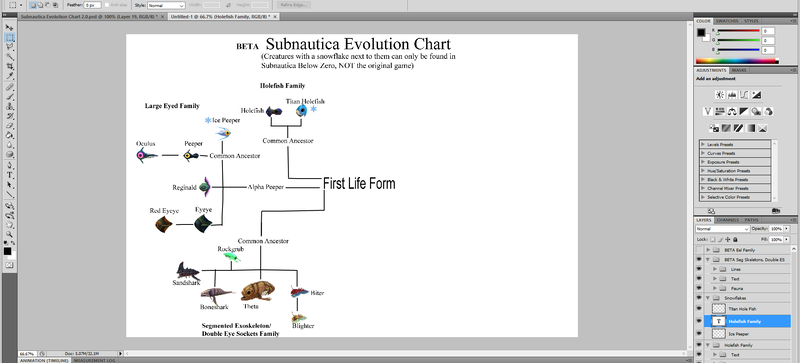Select the Line shape tool
The image size is (800, 363).
(10, 195)
